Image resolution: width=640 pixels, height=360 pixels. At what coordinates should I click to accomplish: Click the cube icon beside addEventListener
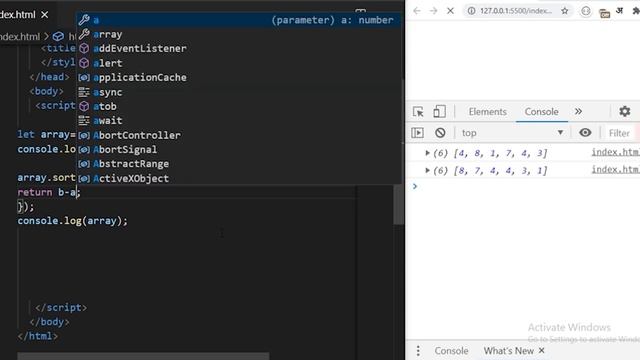[84, 49]
